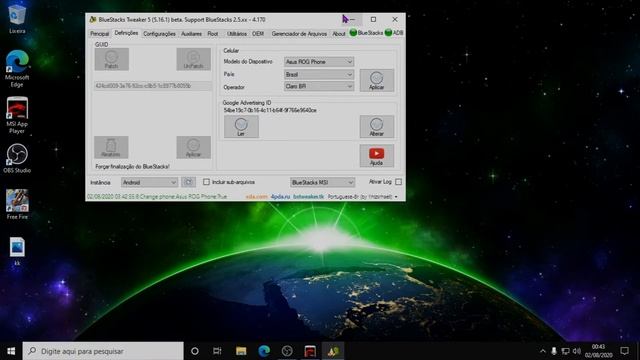This screenshot has width=640, height=360.
Task: Click the taskbar clock and date
Action: coord(598,351)
